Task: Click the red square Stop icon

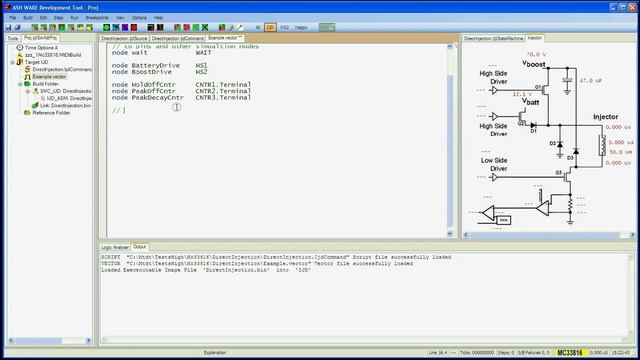Action: click(x=134, y=27)
